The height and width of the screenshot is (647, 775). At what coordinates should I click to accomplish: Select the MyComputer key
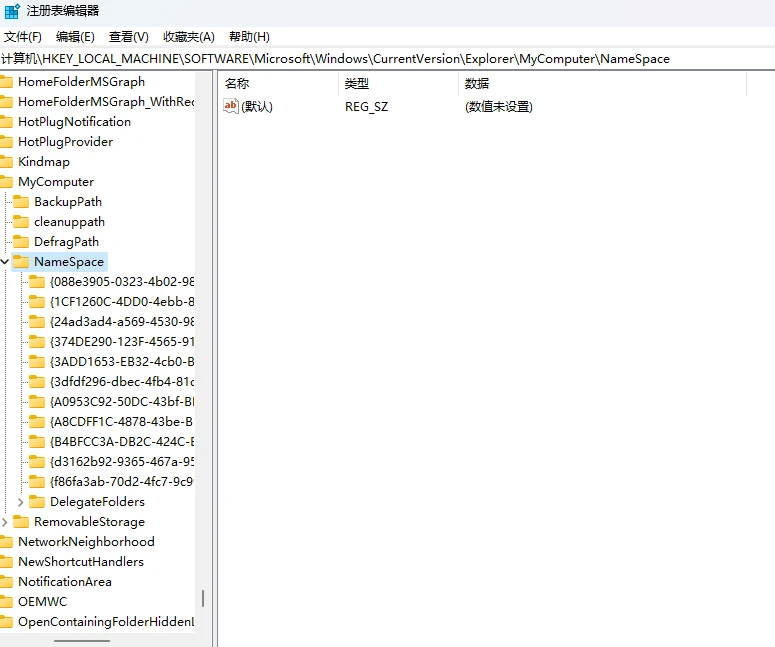56,182
